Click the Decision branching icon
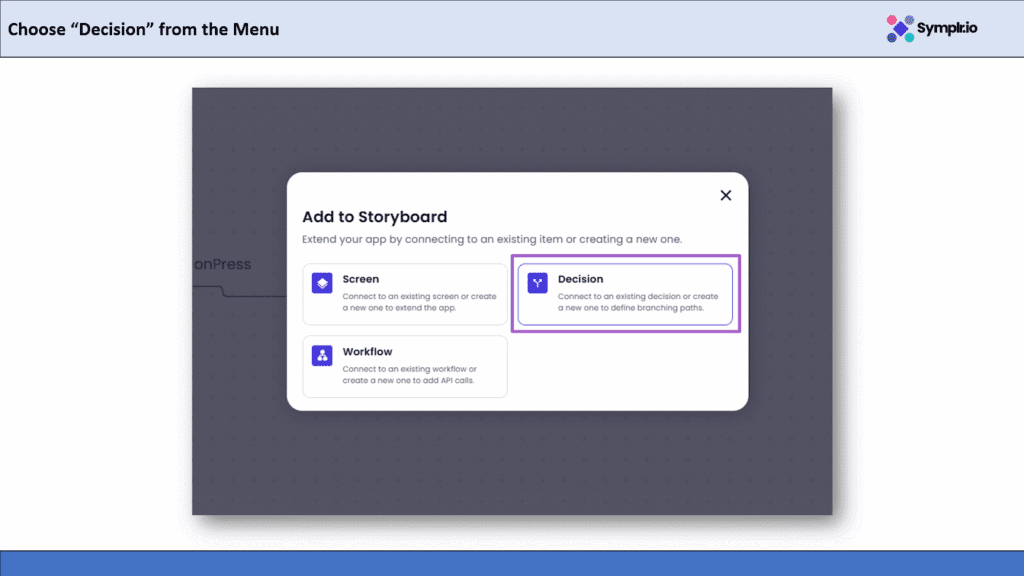Image resolution: width=1024 pixels, height=576 pixels. (538, 284)
